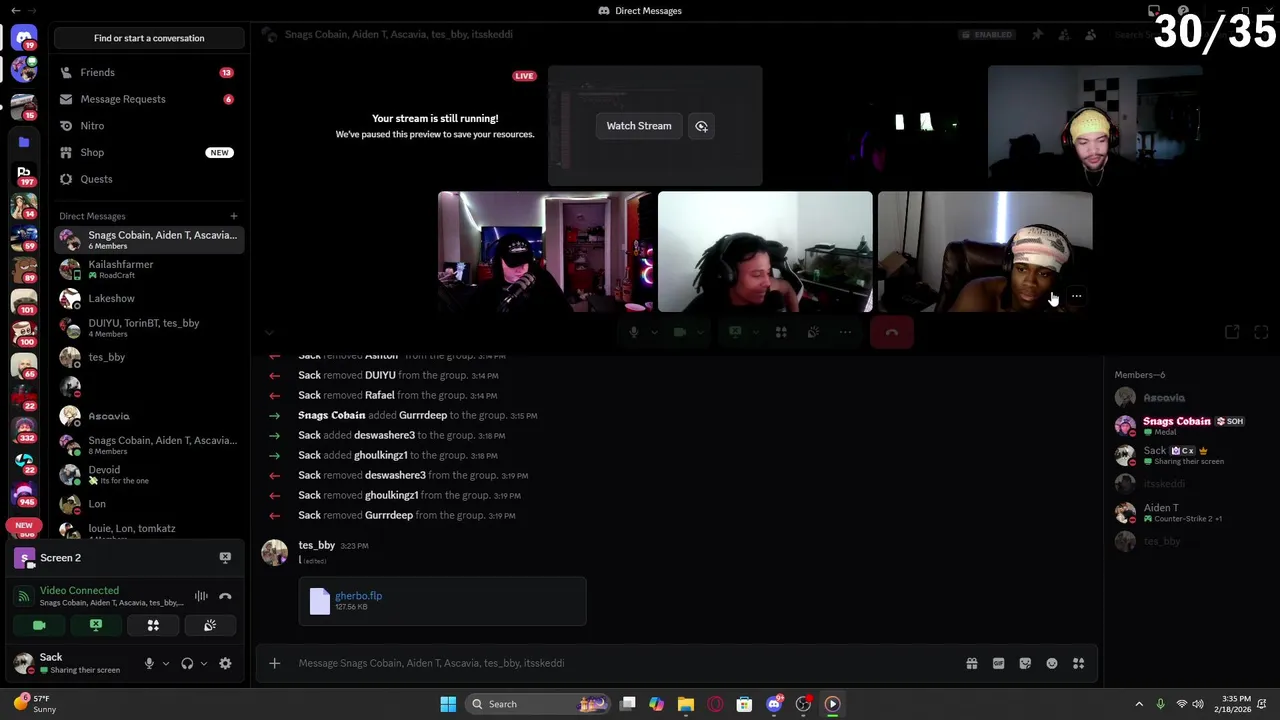Open gift icon in message bar

[971, 663]
